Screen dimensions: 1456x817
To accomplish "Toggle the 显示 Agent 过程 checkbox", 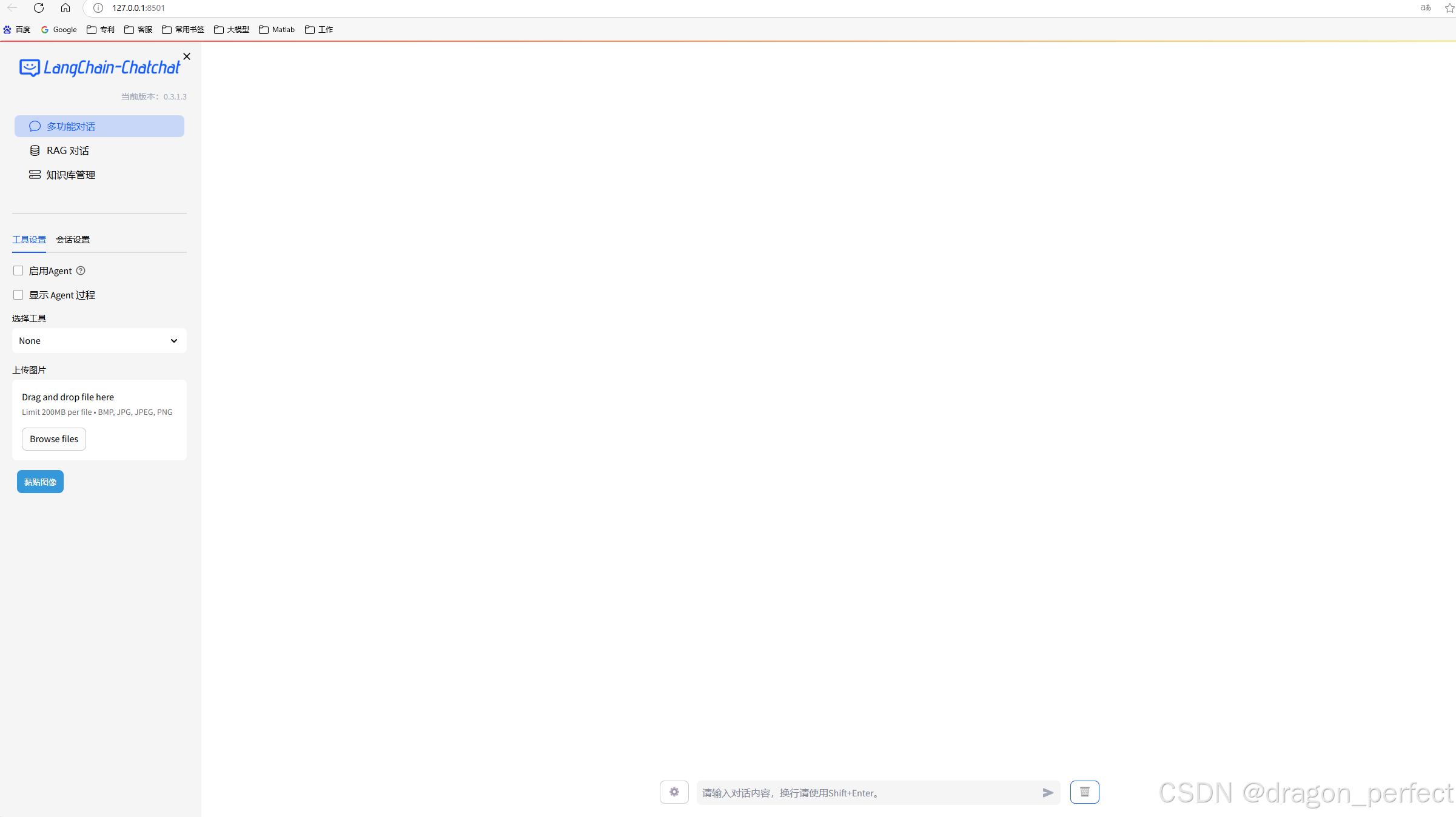I will pos(18,295).
